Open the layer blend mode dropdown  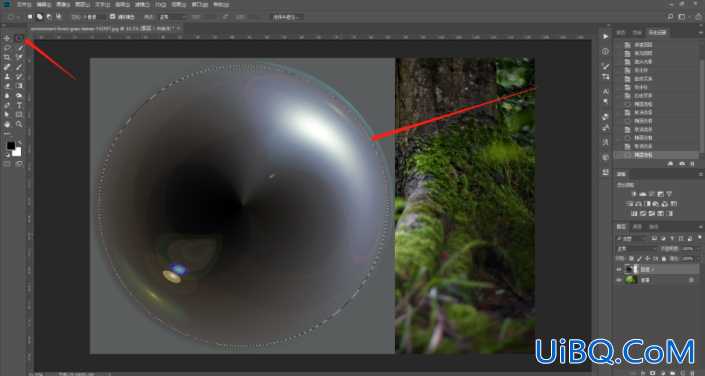click(x=636, y=248)
